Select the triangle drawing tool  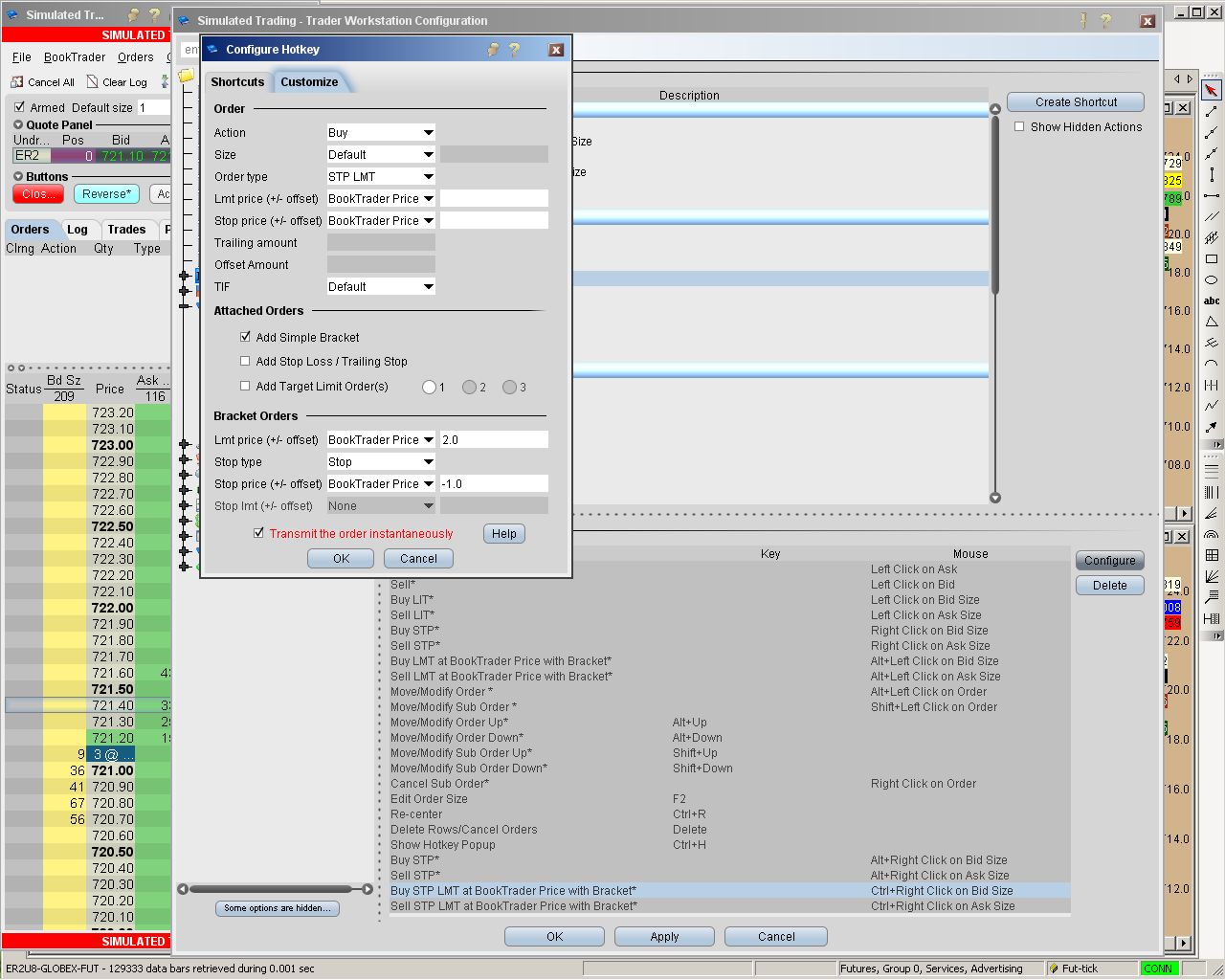click(x=1212, y=322)
